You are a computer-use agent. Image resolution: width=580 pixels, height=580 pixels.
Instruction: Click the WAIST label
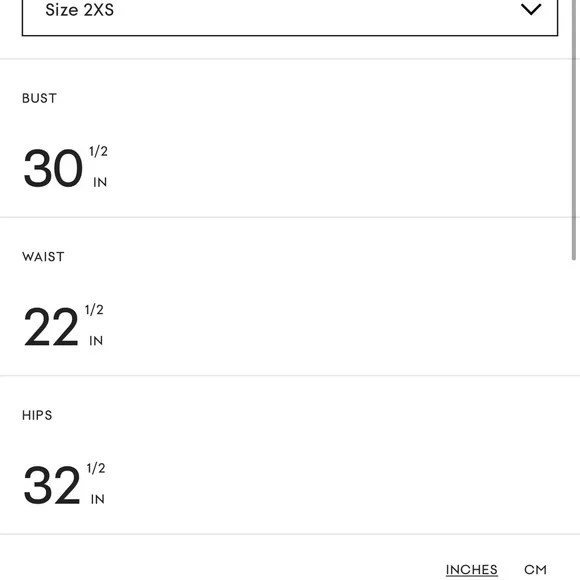coord(43,257)
